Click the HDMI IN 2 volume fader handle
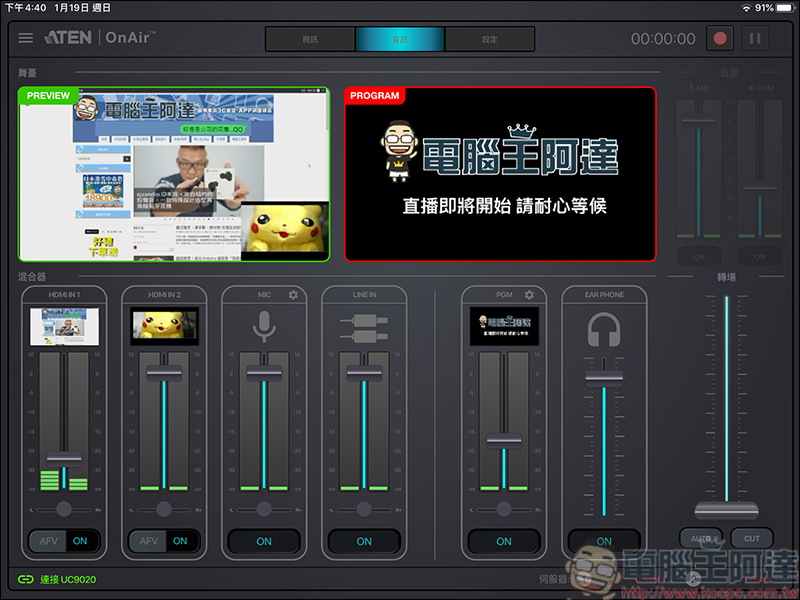The image size is (800, 600). 164,372
